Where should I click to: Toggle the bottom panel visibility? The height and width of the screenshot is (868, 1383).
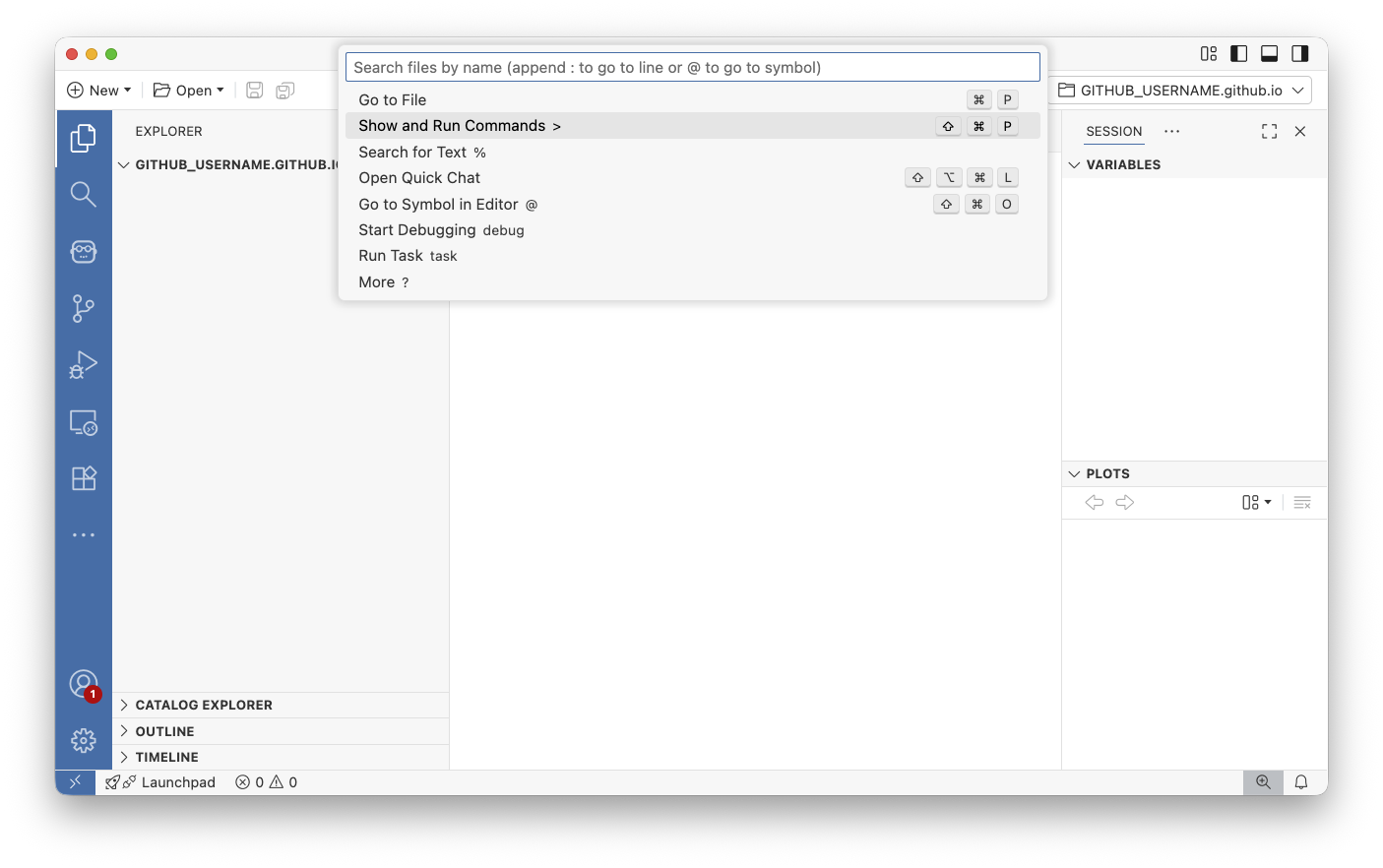pyautogui.click(x=1270, y=54)
